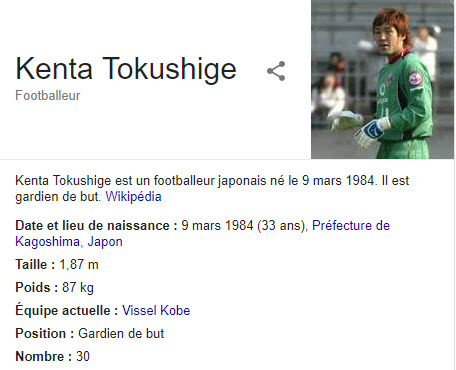456x370 pixels.
Task: Click the Footballeur subtitle
Action: coord(48,96)
